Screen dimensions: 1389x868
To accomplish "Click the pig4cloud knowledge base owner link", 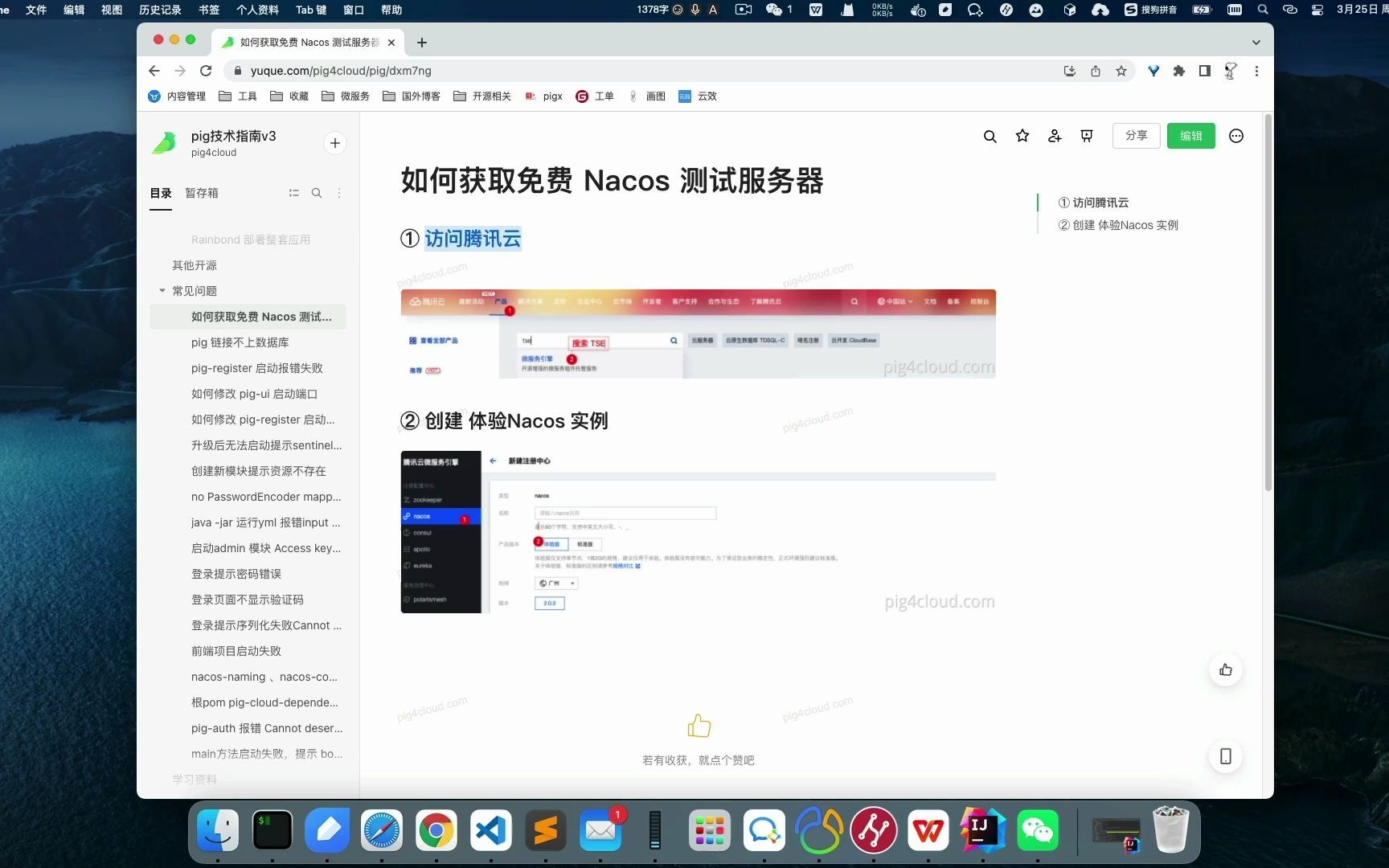I will pyautogui.click(x=213, y=153).
